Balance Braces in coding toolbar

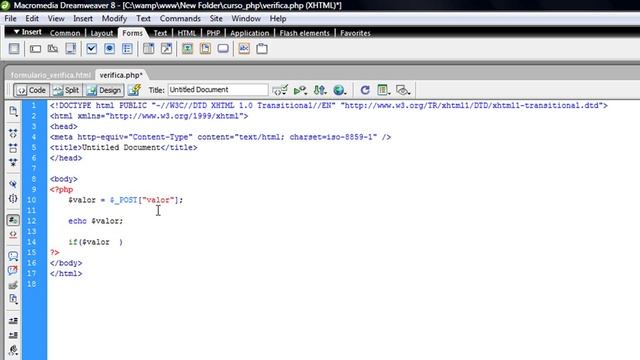pyautogui.click(x=13, y=199)
